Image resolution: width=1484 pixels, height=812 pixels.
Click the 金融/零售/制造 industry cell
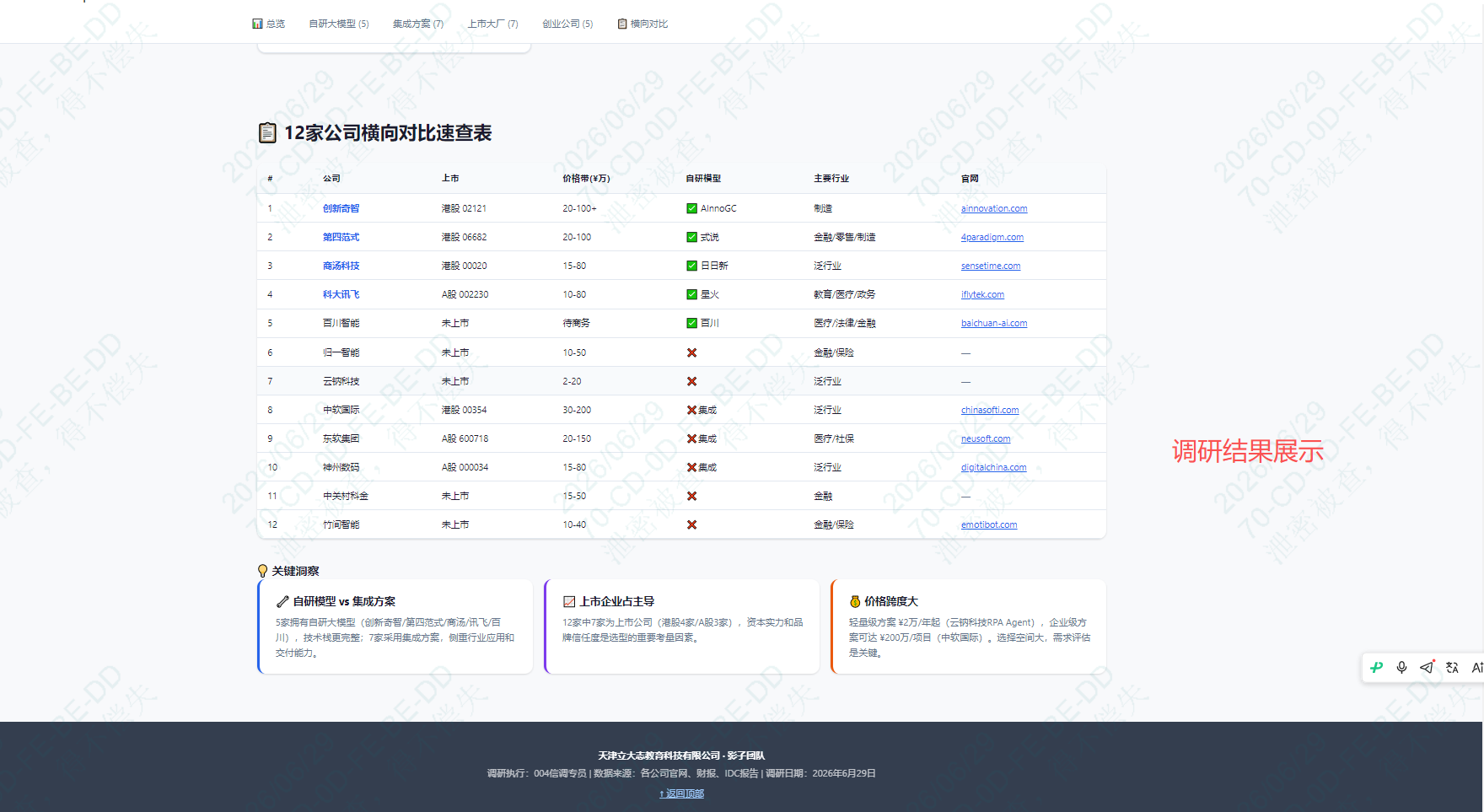[844, 237]
